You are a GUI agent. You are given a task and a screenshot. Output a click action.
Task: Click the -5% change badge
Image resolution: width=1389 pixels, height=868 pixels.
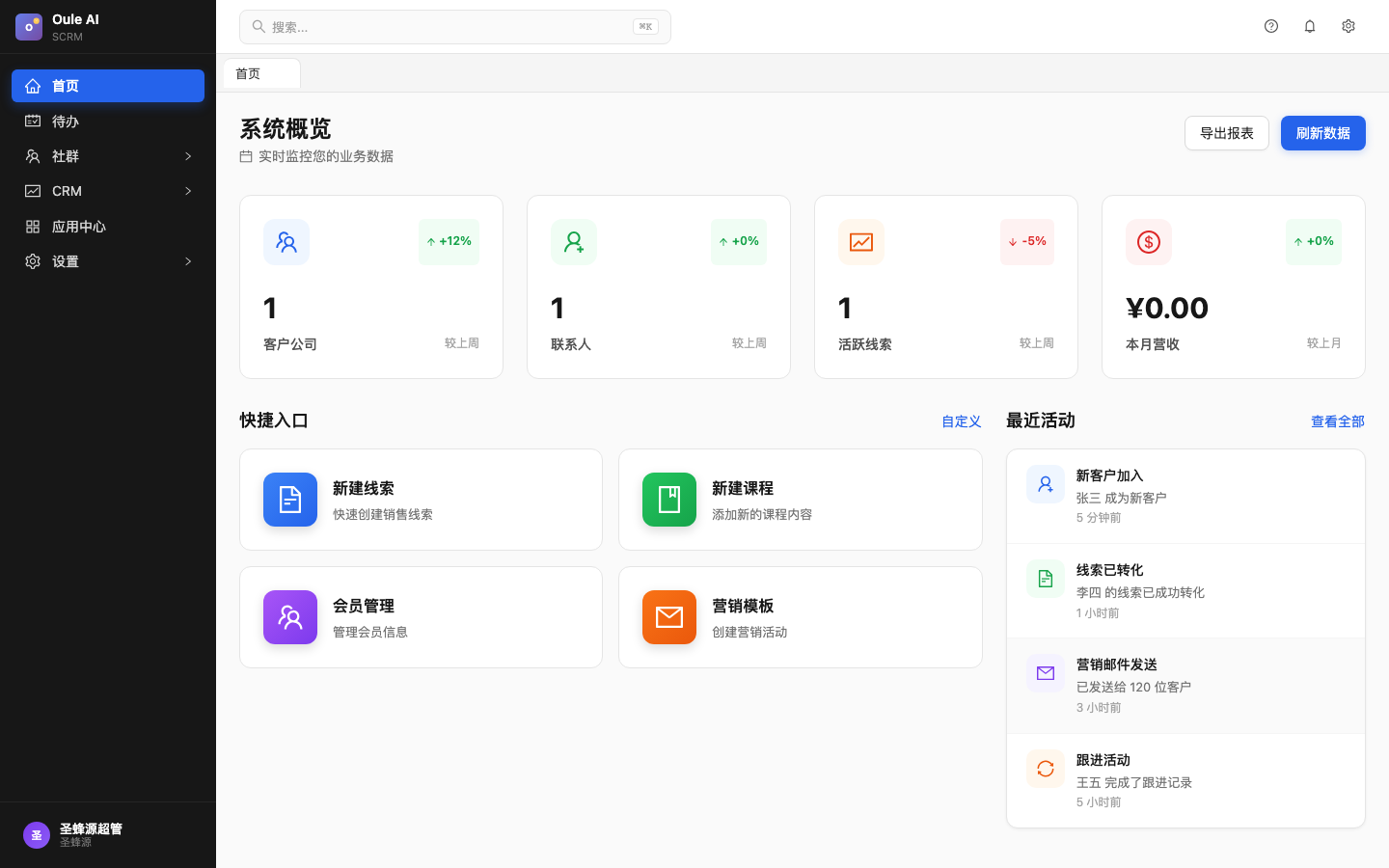(x=1027, y=242)
